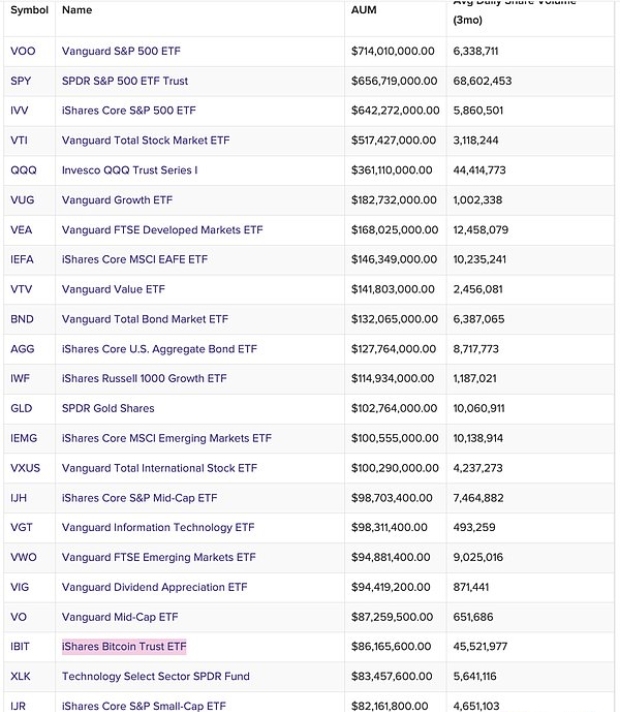Image resolution: width=620 pixels, height=712 pixels.
Task: Click the IBIT ticker symbol
Action: 20,646
